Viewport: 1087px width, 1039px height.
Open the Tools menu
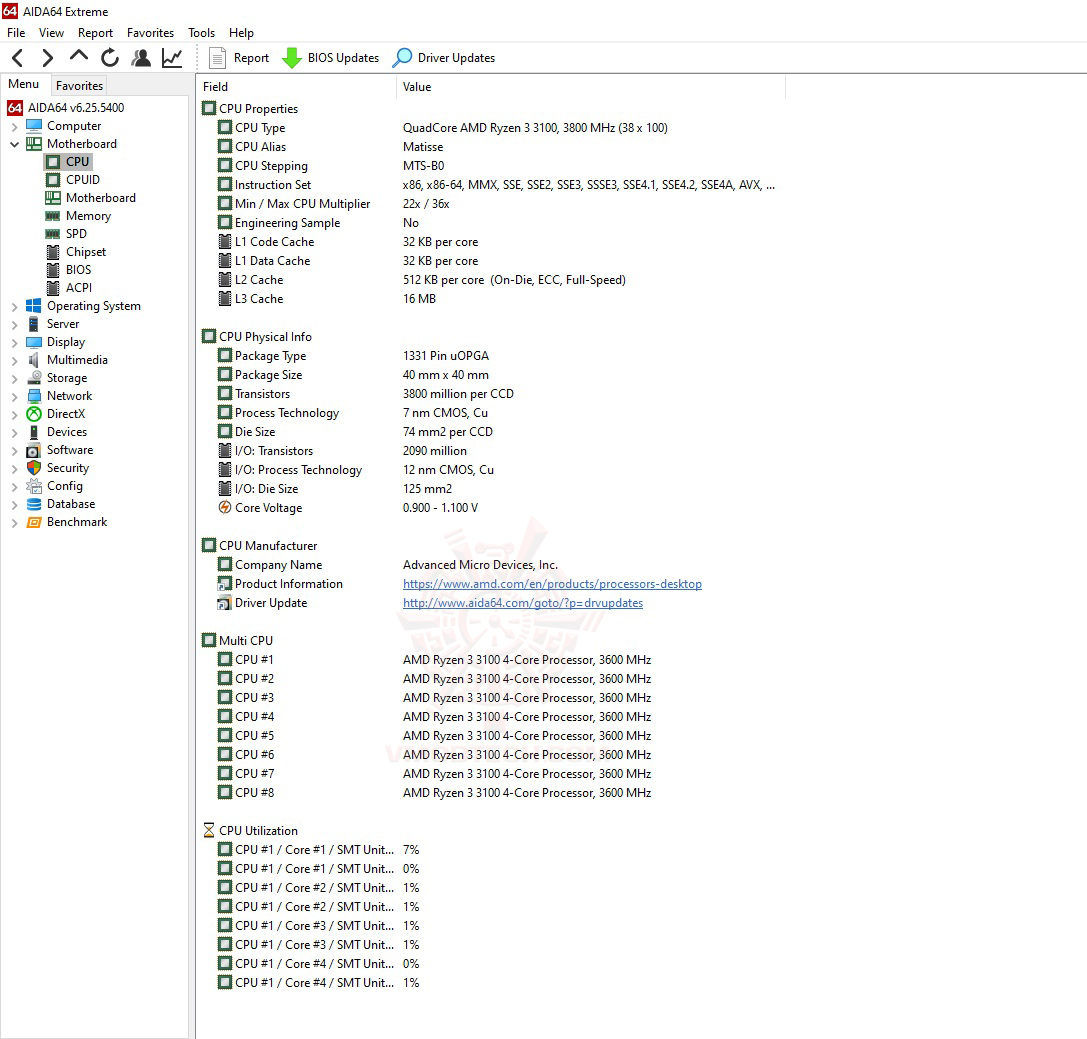tap(201, 33)
